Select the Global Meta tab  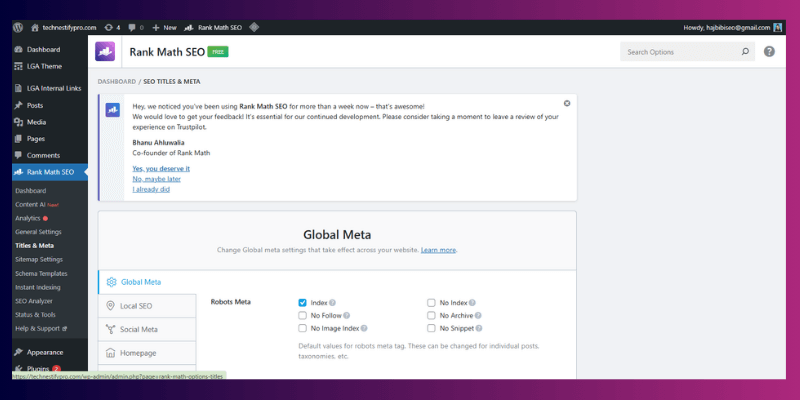147,282
